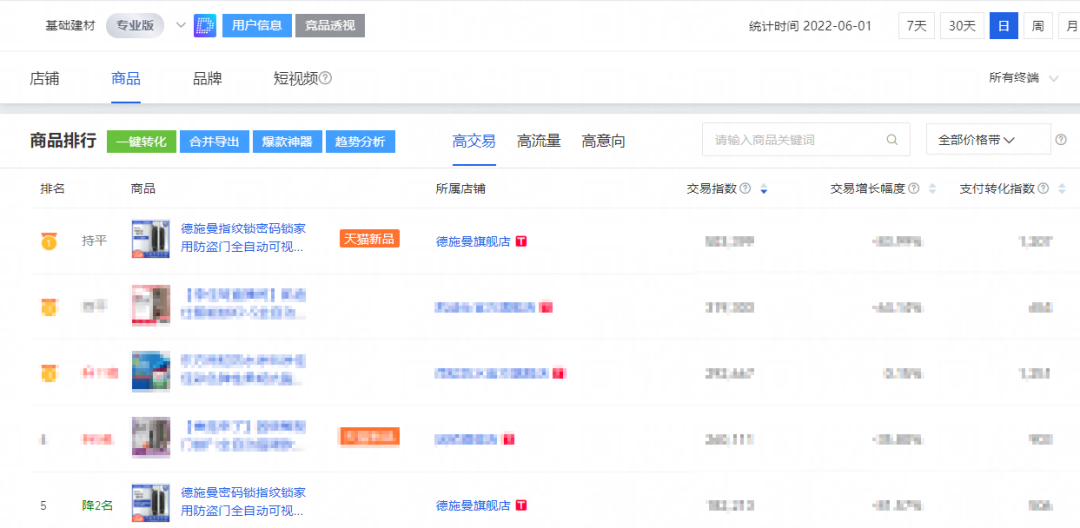
Task: Click the green 一键转化 button
Action: 142,141
